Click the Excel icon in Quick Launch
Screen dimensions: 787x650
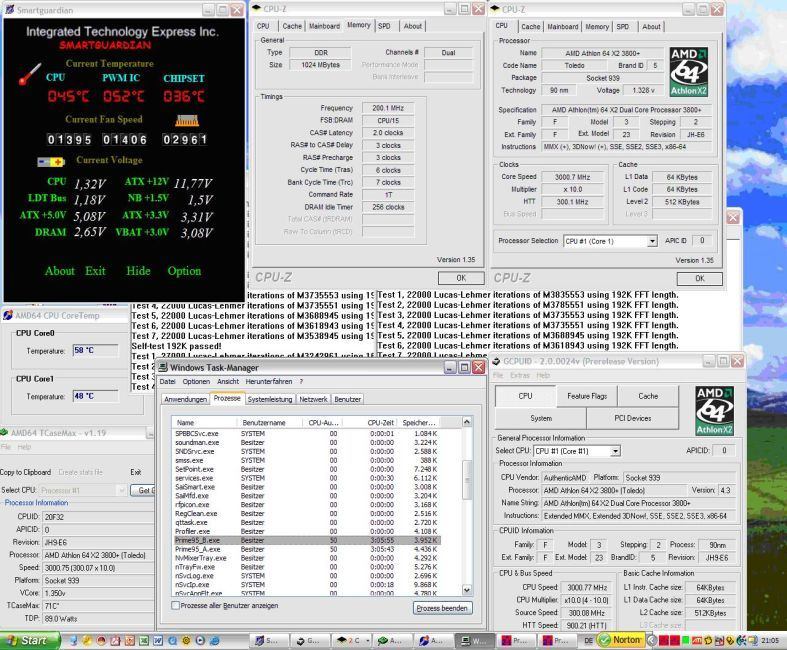(x=144, y=640)
